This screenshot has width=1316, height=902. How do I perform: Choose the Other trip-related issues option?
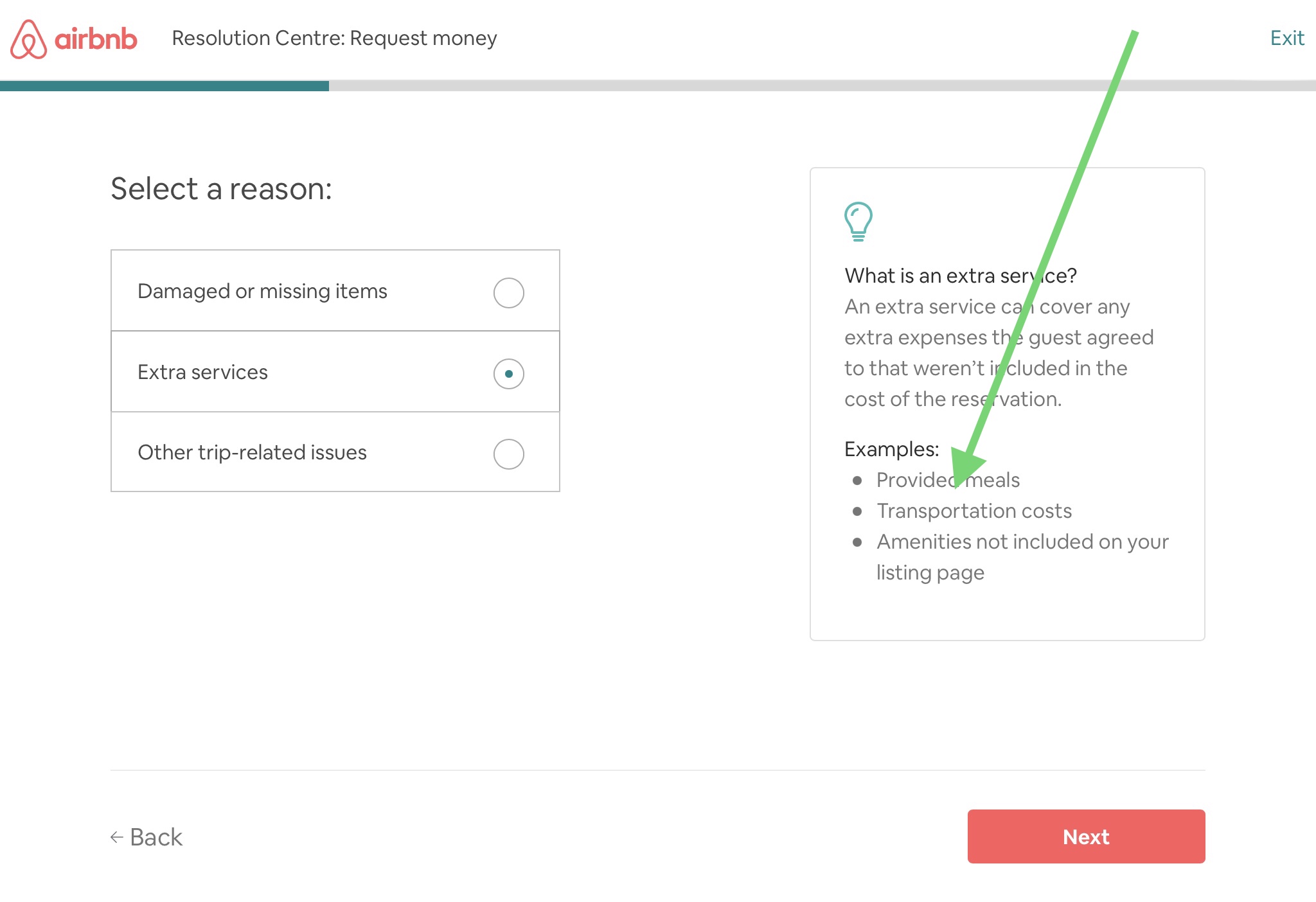pyautogui.click(x=508, y=453)
